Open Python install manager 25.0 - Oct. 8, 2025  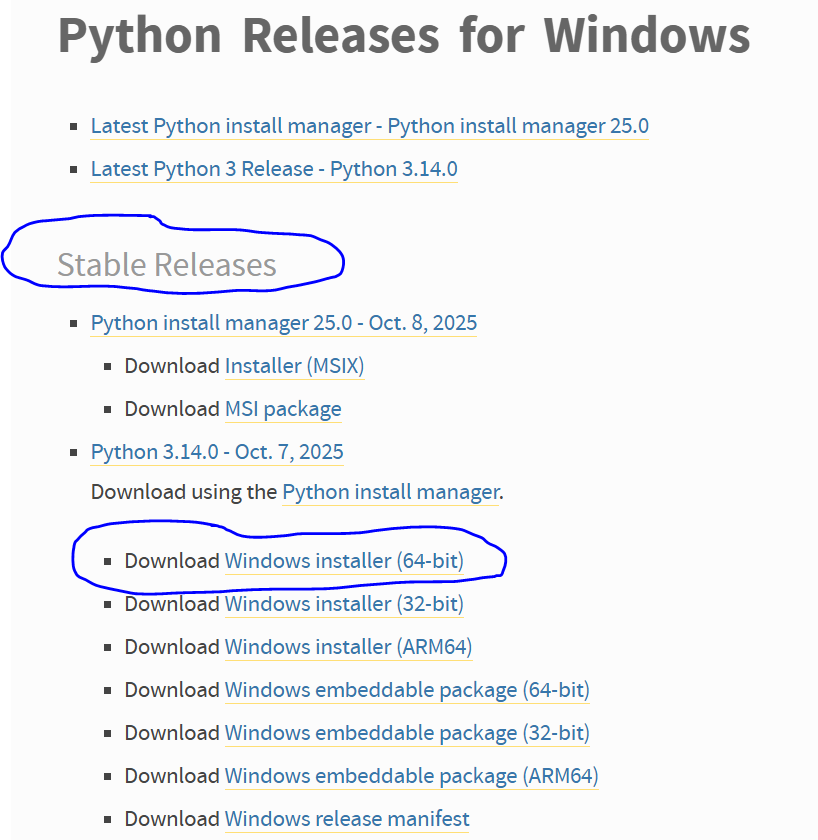(x=284, y=323)
